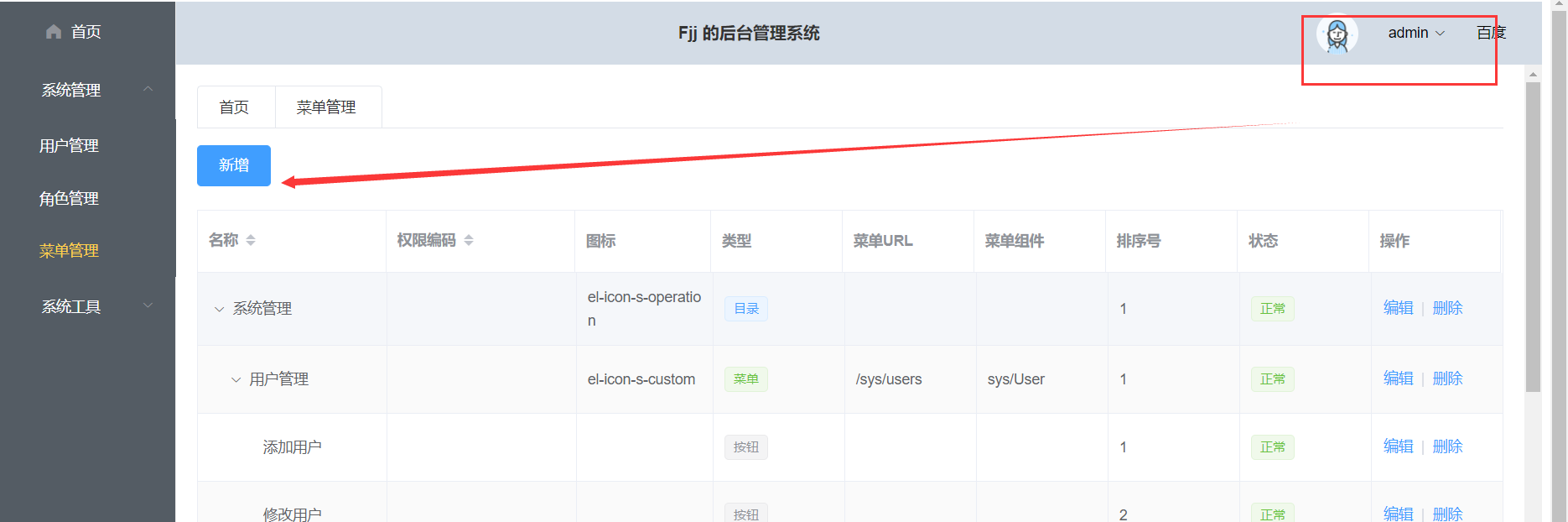Screen dimensions: 1568x522
Task: Open 角色管理 in the sidebar
Action: pos(69,199)
